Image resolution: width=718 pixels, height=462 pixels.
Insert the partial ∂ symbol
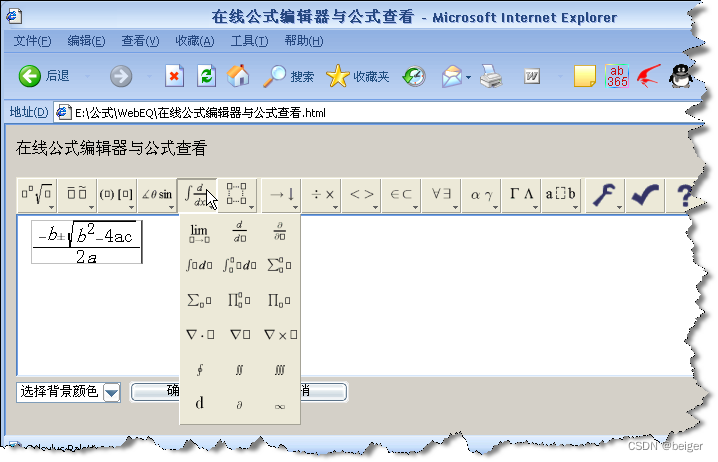(239, 405)
